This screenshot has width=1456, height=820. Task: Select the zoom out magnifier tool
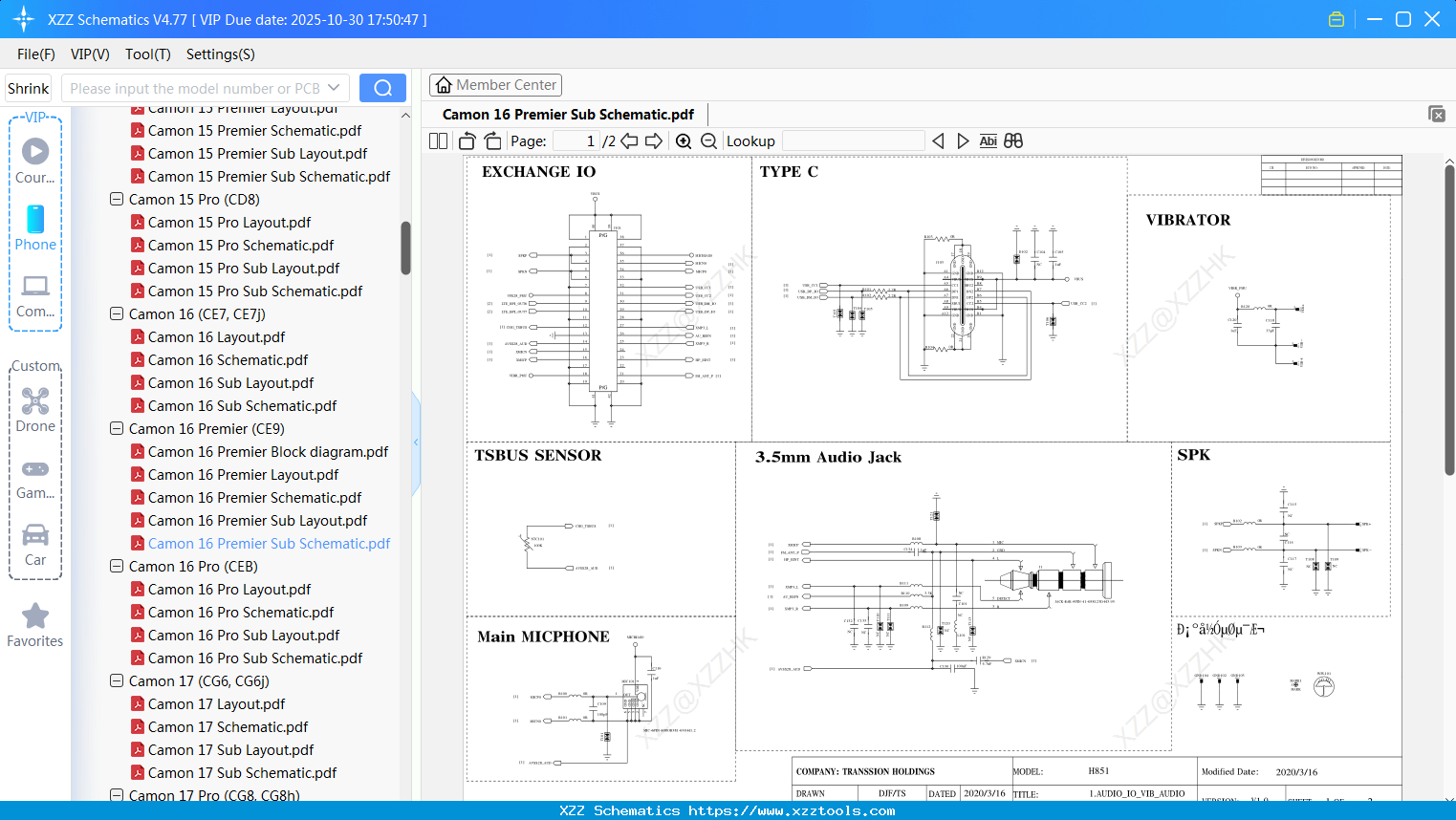(709, 140)
